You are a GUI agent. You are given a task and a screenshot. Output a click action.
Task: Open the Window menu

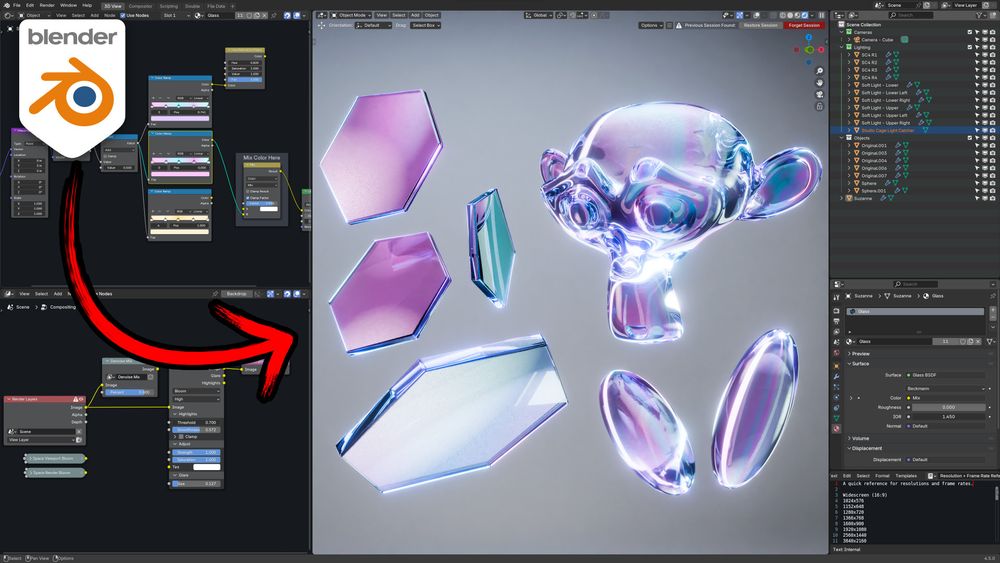click(x=68, y=5)
